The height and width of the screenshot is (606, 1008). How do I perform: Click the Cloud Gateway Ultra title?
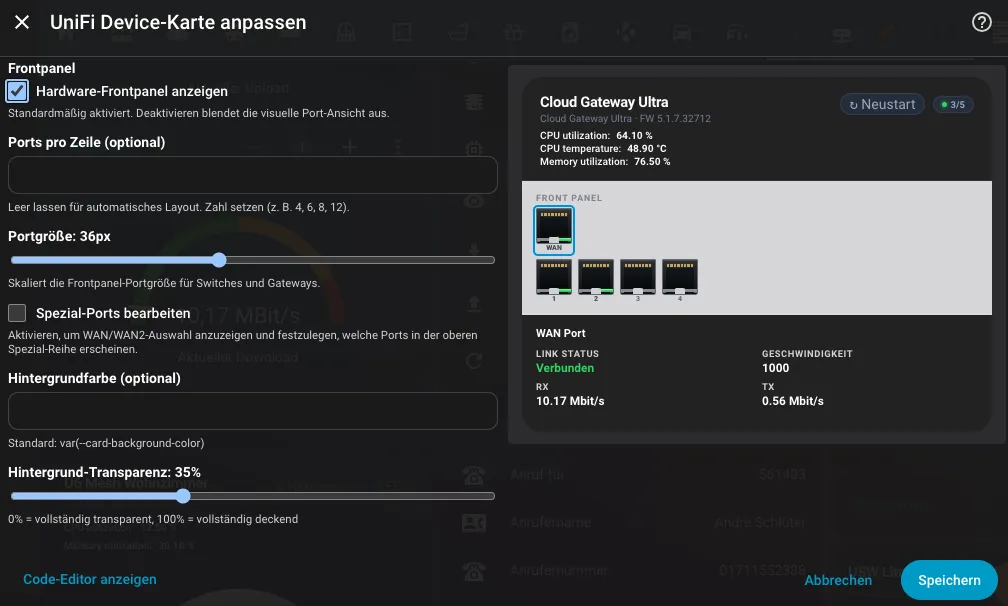[604, 102]
